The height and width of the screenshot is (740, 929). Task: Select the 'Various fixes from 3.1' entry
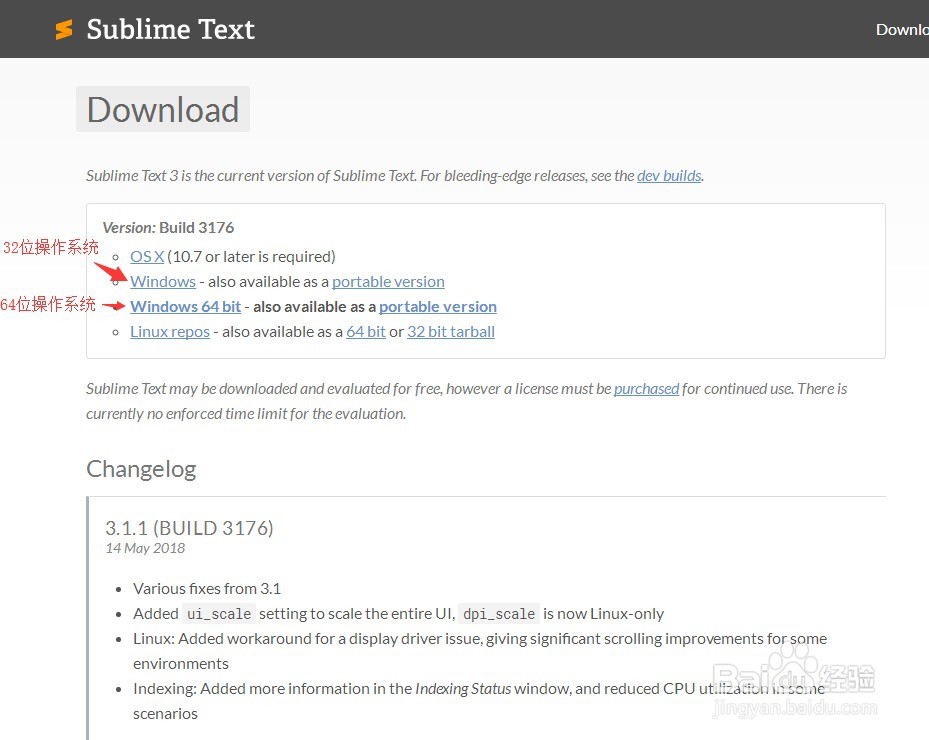(x=207, y=589)
